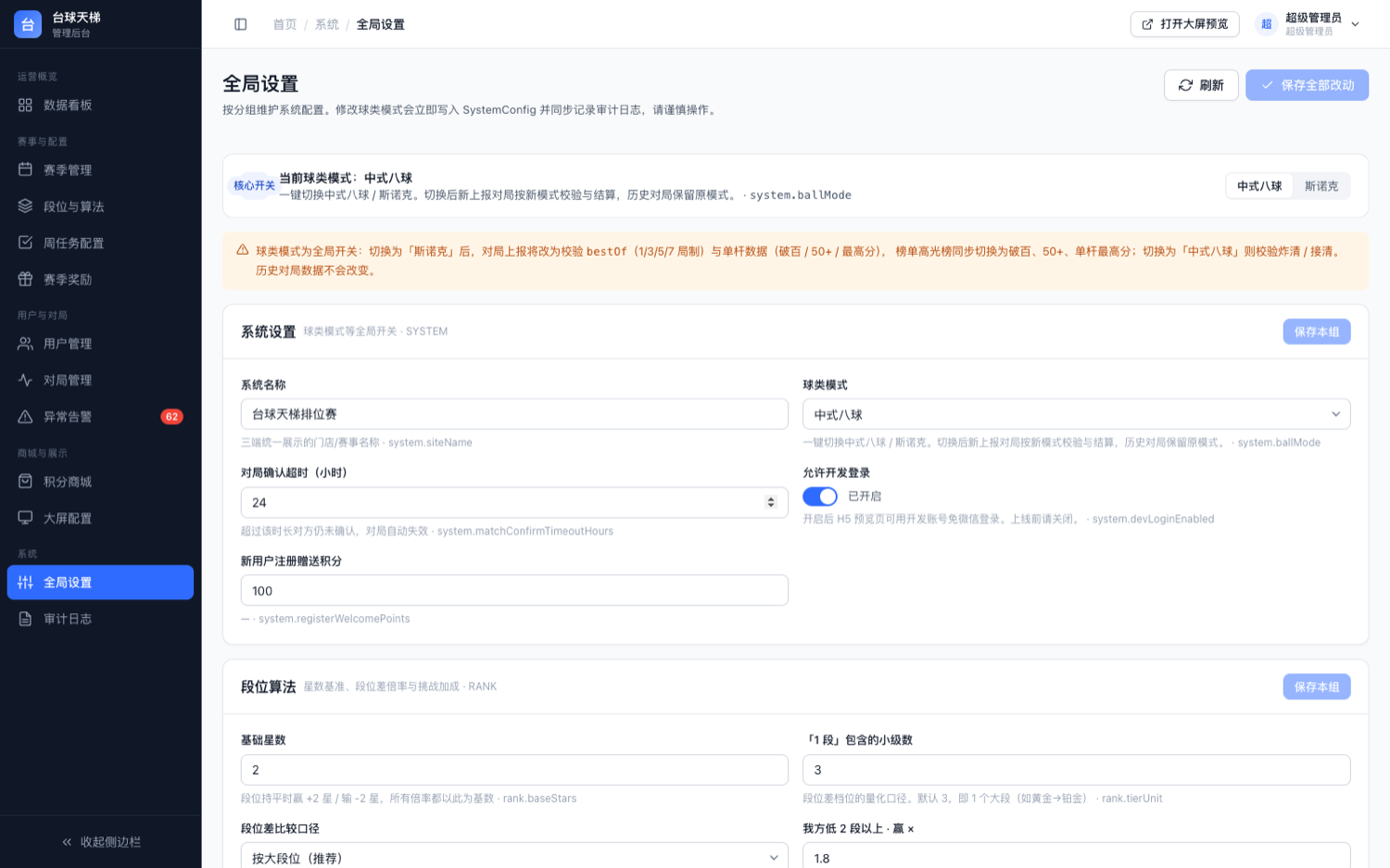Viewport: 1390px width, 868px height.
Task: Click the 我方低 2 段以上 multiplier field
Action: coord(1076,856)
